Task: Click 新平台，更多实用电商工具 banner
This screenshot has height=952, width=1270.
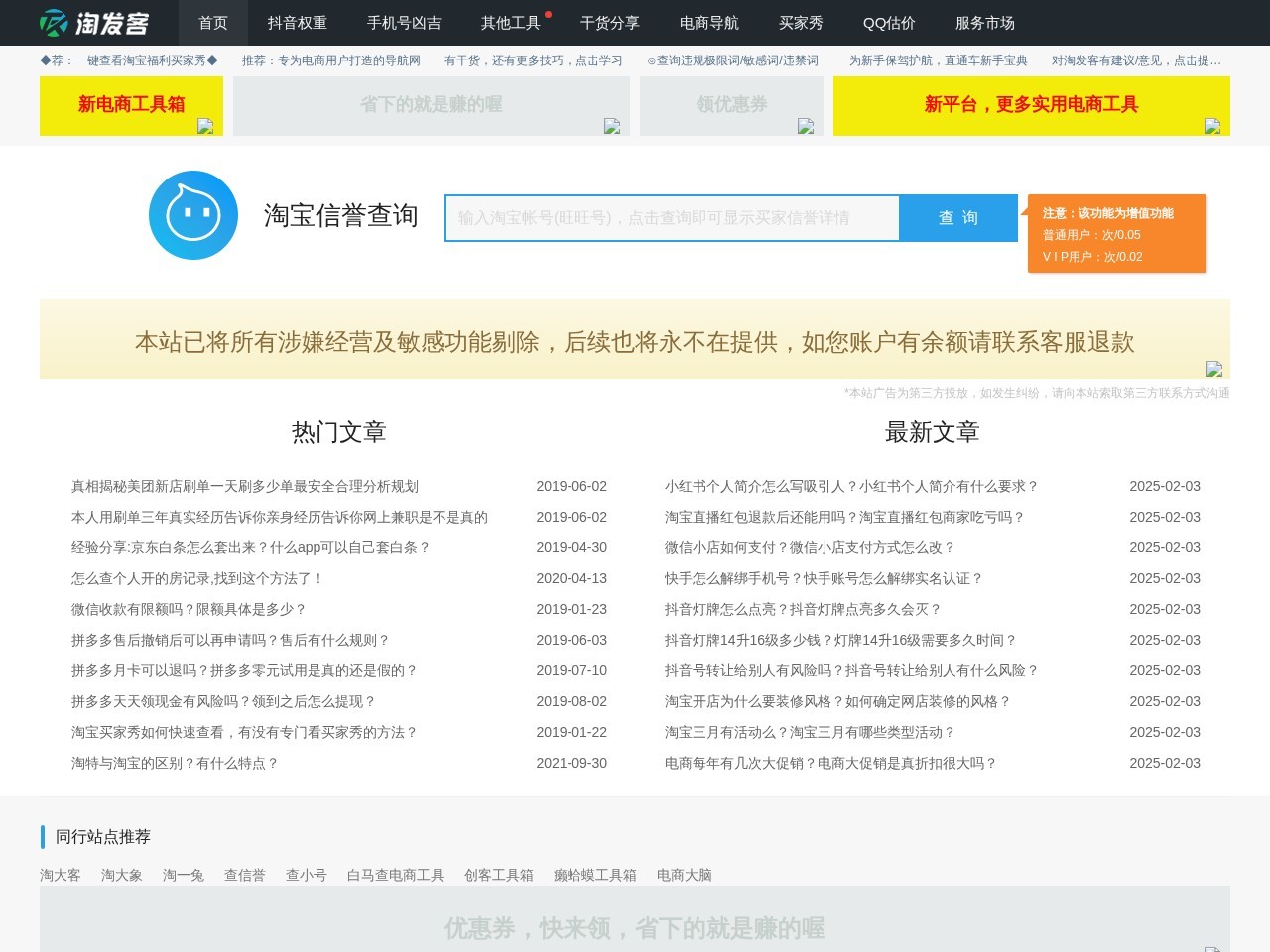Action: point(1032,105)
